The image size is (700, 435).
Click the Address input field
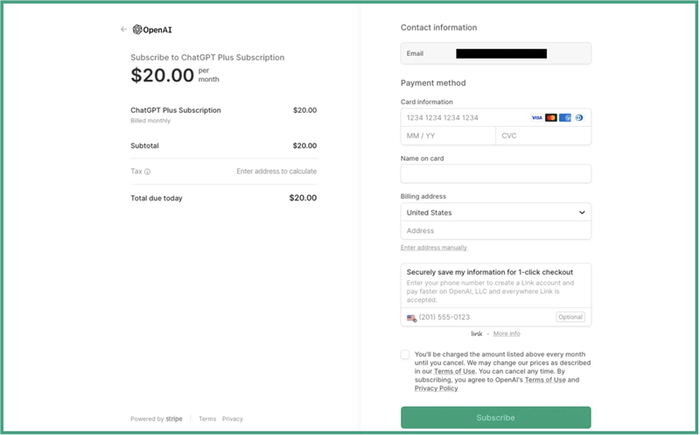point(495,231)
